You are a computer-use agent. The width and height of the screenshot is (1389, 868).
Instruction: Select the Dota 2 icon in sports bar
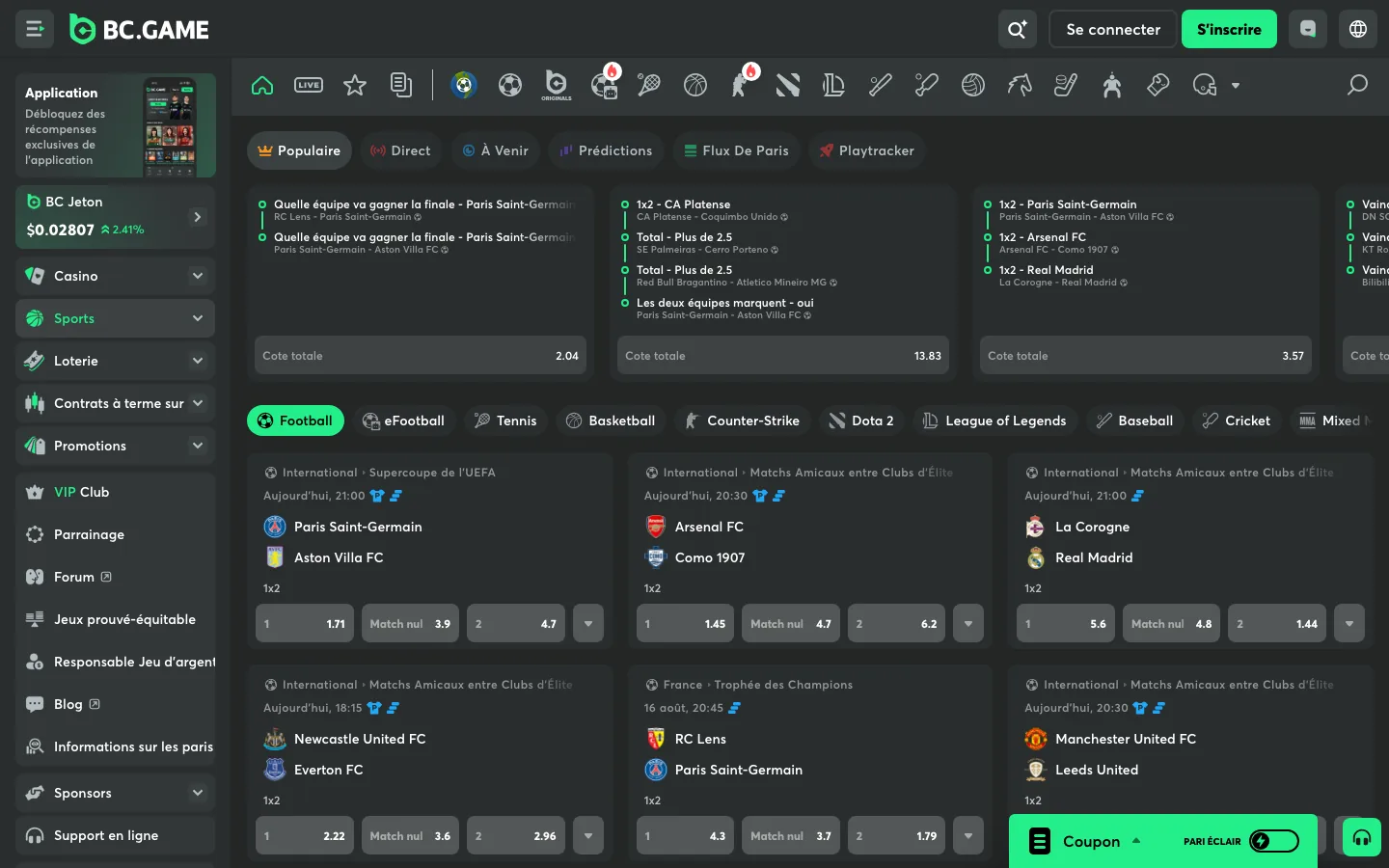click(788, 85)
